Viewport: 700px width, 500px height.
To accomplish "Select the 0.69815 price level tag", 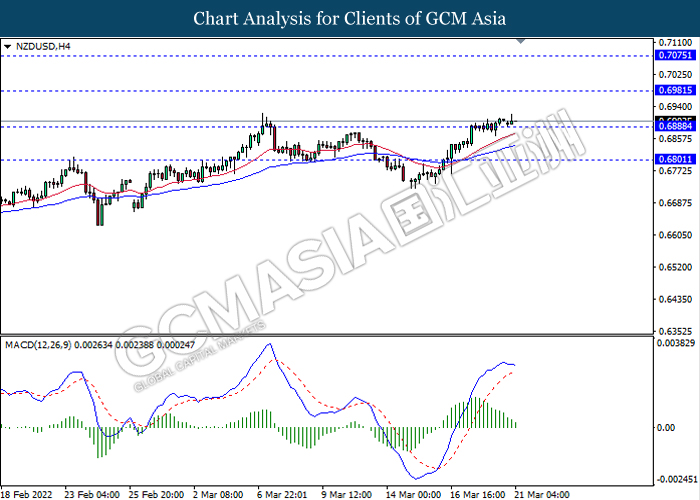I will coord(675,91).
